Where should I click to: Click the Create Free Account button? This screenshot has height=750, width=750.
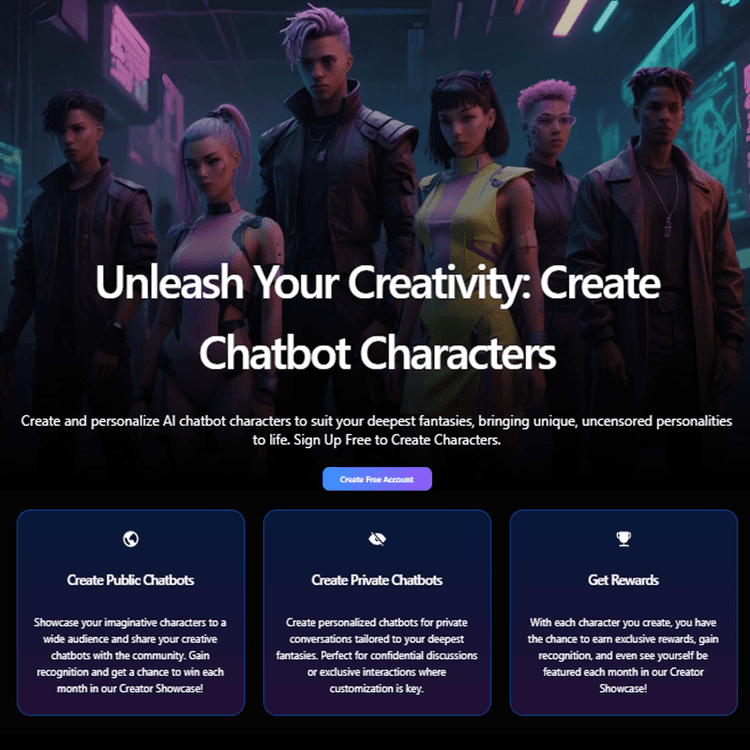coord(377,479)
